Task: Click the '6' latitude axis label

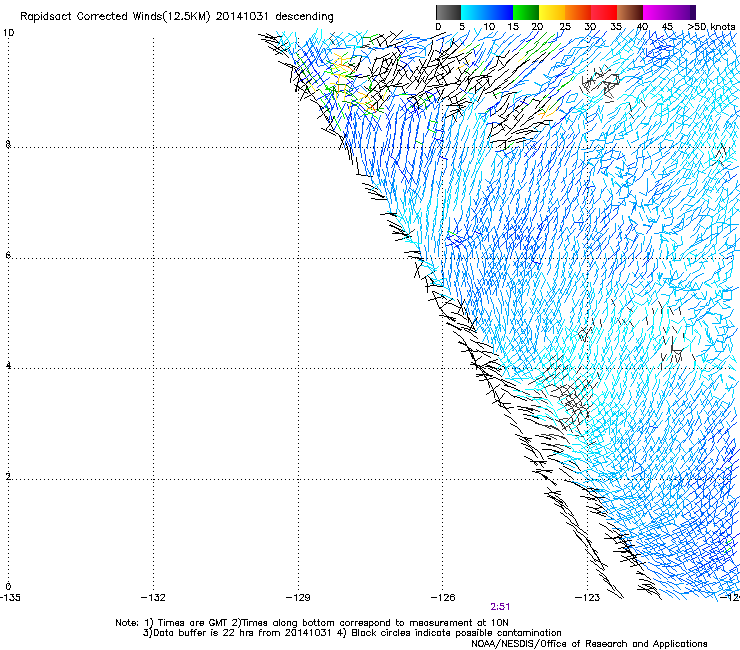Action: 8,255
